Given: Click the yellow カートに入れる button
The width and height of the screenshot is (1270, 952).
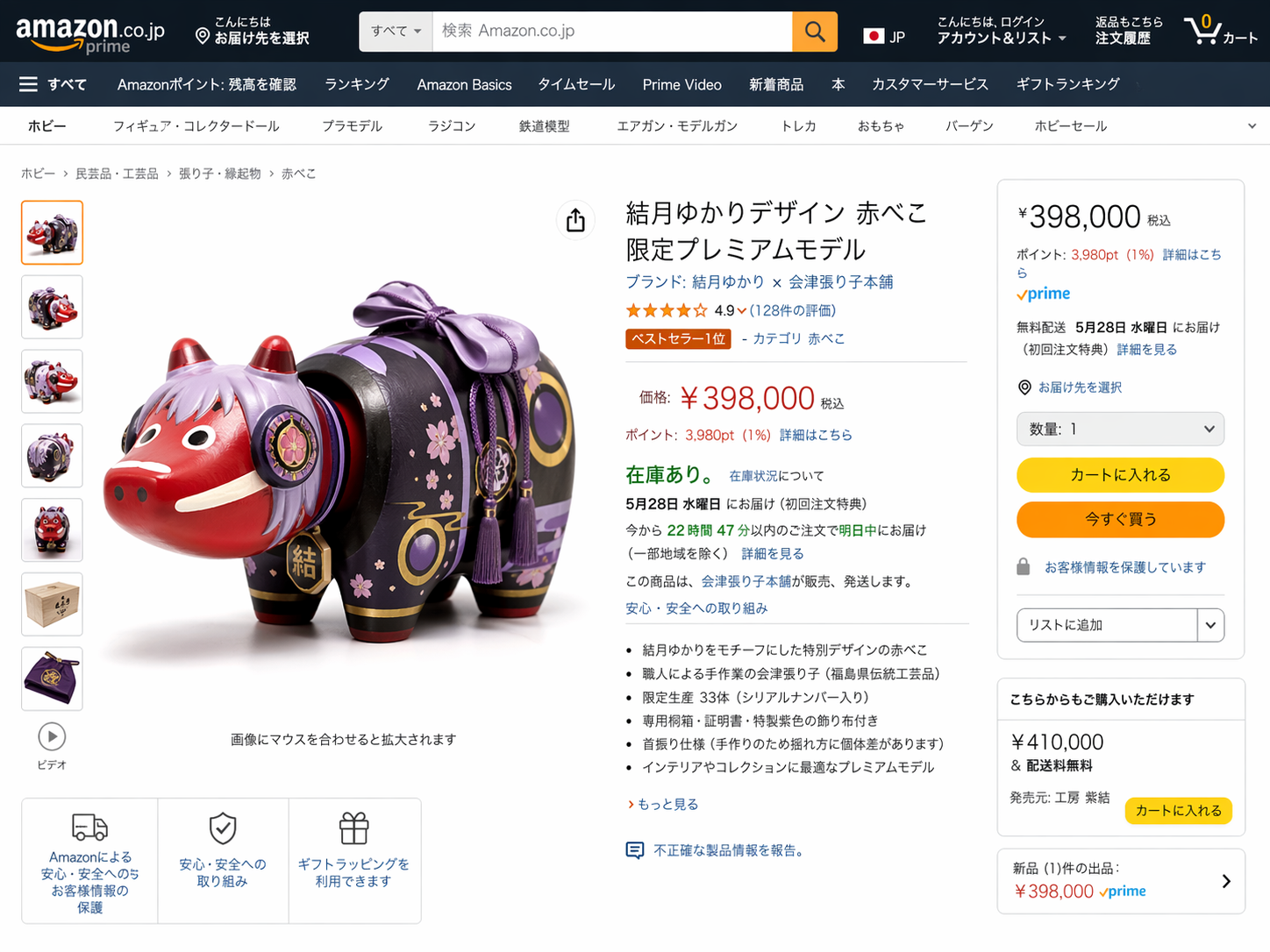Looking at the screenshot, I should pos(1120,475).
